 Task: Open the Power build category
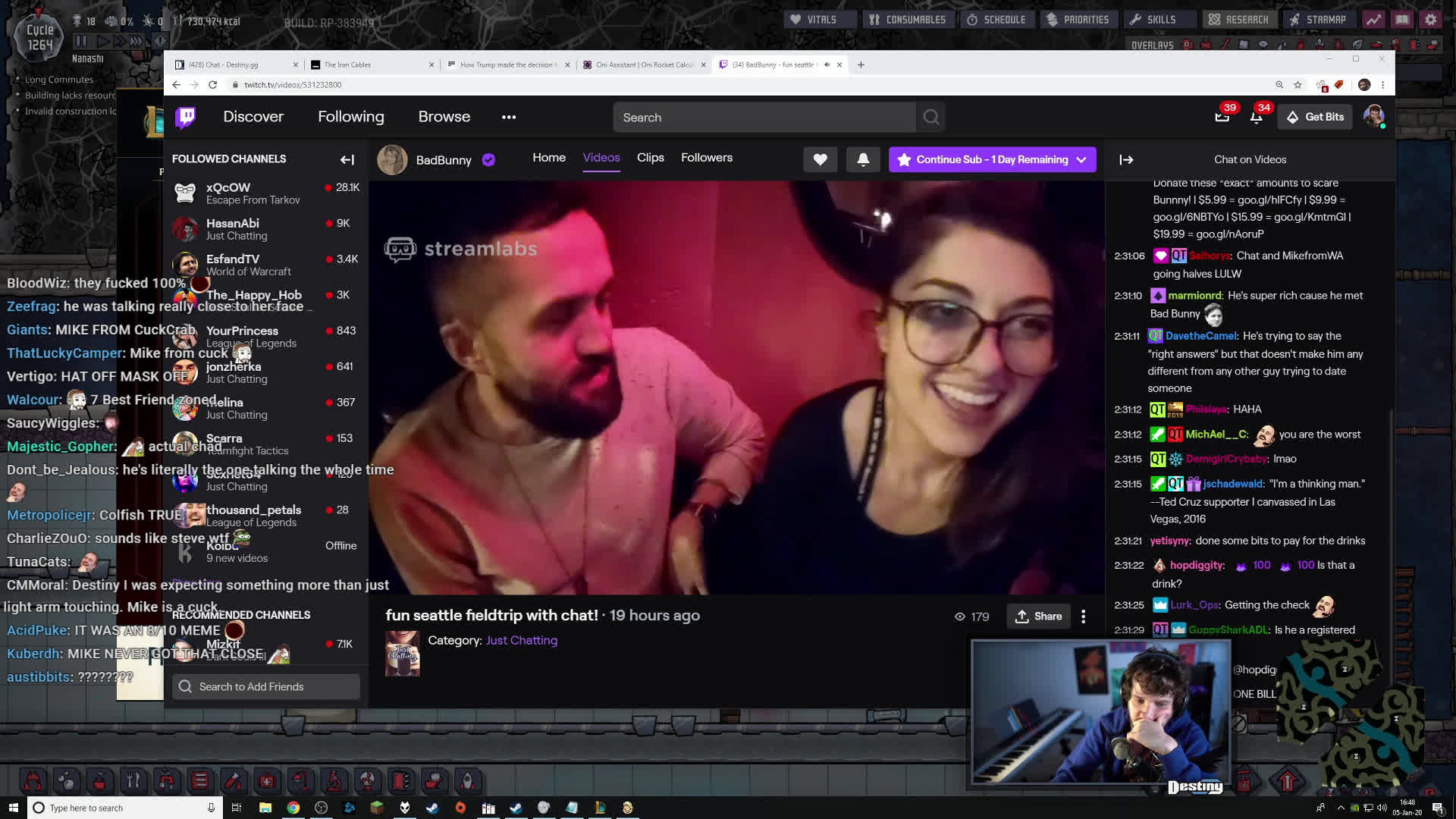tap(99, 781)
